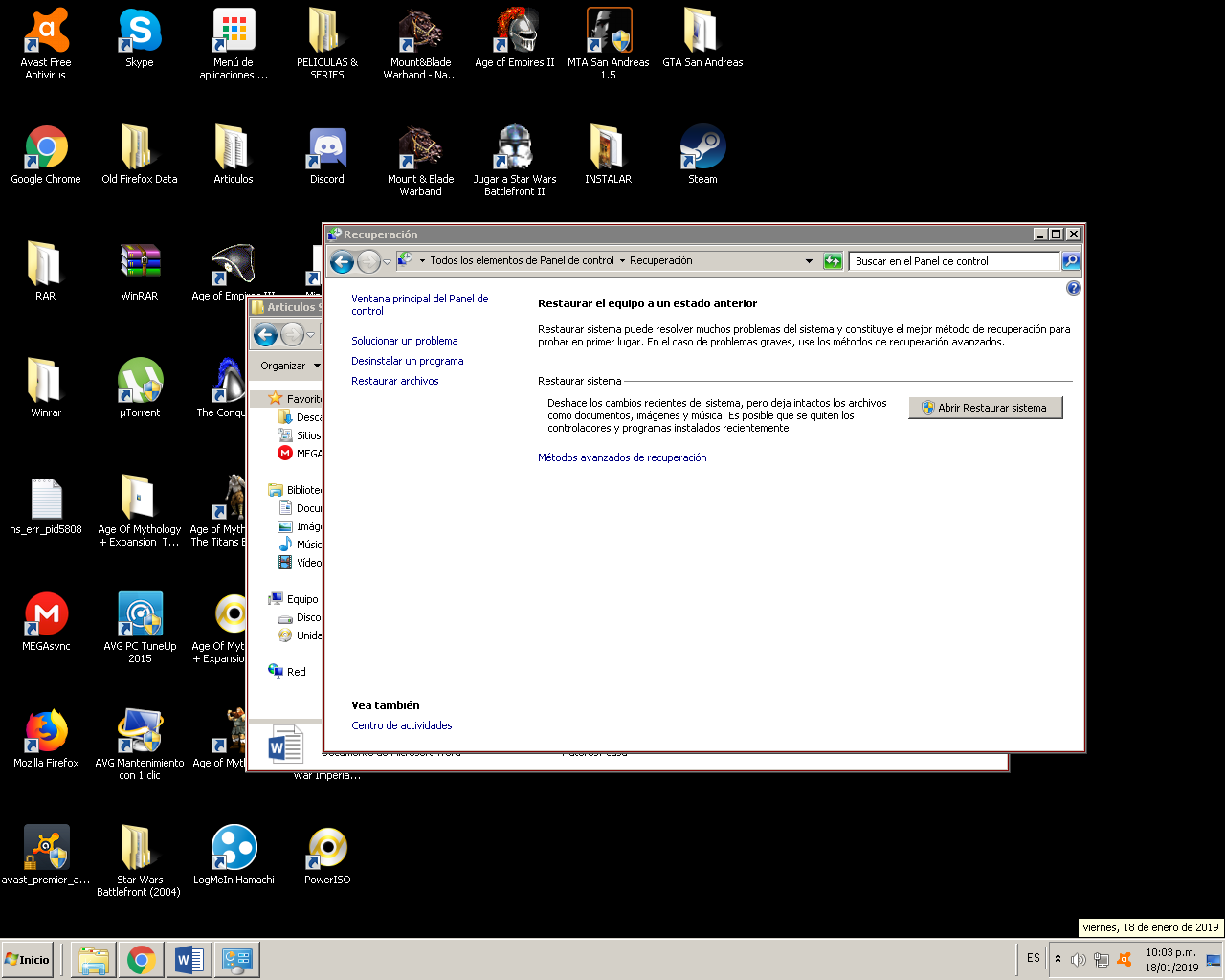This screenshot has height=980, width=1225.
Task: Select the Star Wars Battlefront II shortcut
Action: coord(515,161)
